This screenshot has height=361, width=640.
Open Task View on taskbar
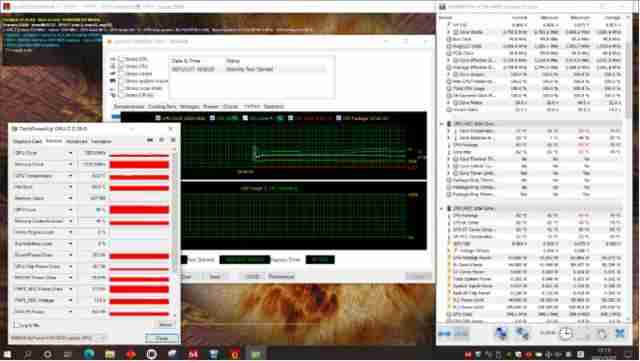[68, 354]
